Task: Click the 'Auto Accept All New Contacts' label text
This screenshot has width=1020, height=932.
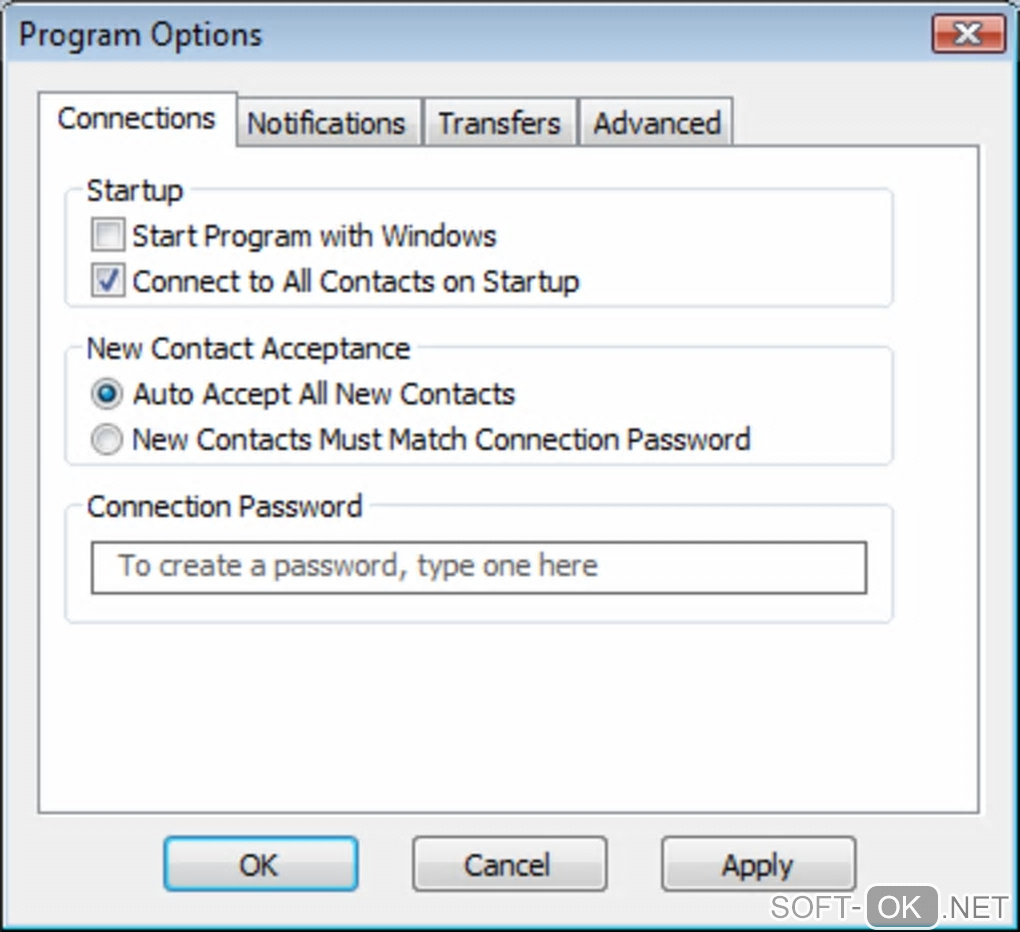Action: (x=323, y=394)
